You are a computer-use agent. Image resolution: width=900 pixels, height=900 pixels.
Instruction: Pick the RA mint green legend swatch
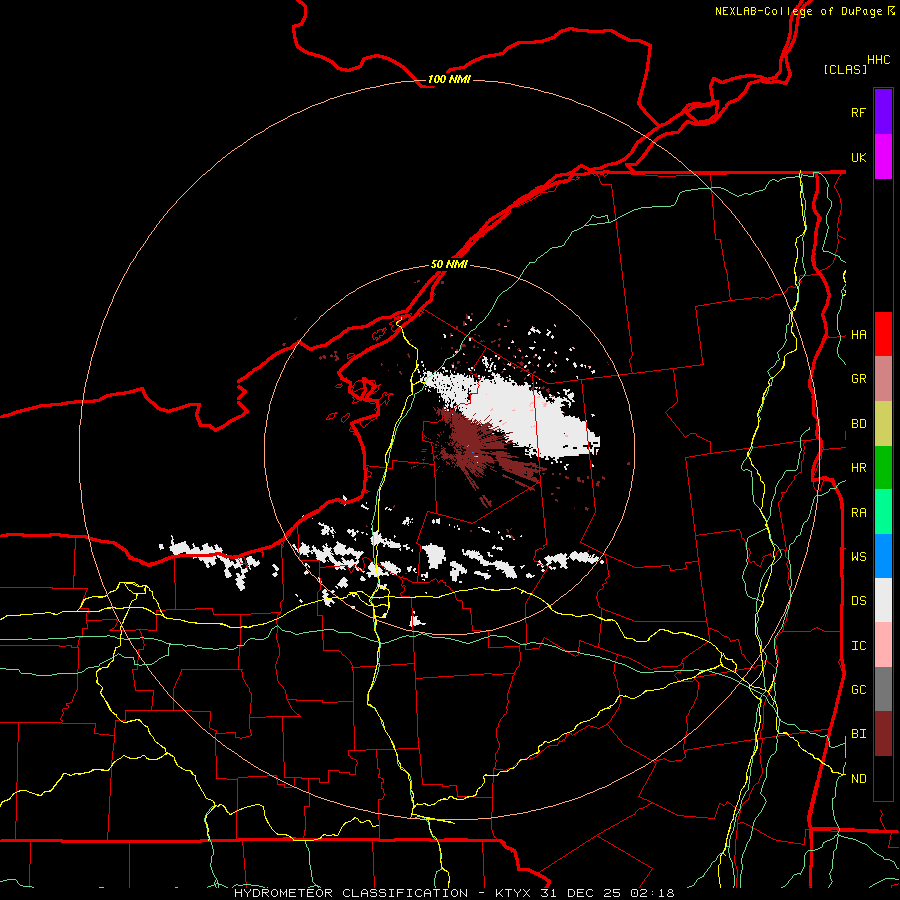883,512
